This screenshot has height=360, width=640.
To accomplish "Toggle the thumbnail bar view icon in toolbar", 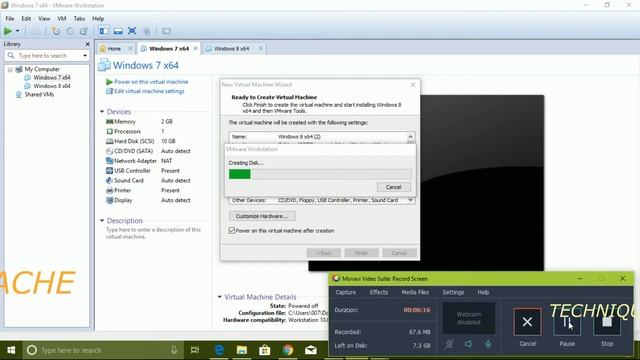I will click(x=118, y=31).
